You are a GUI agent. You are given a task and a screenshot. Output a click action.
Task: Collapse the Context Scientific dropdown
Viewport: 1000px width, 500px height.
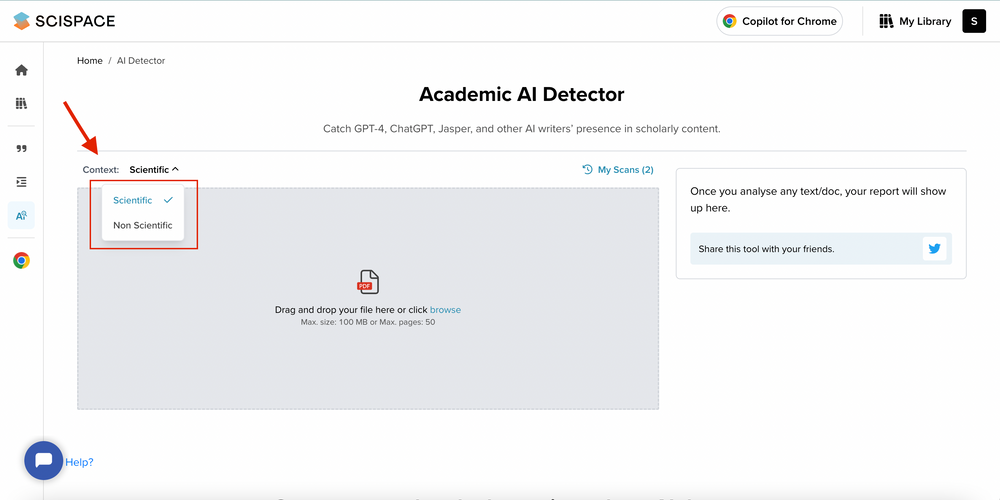coord(154,170)
